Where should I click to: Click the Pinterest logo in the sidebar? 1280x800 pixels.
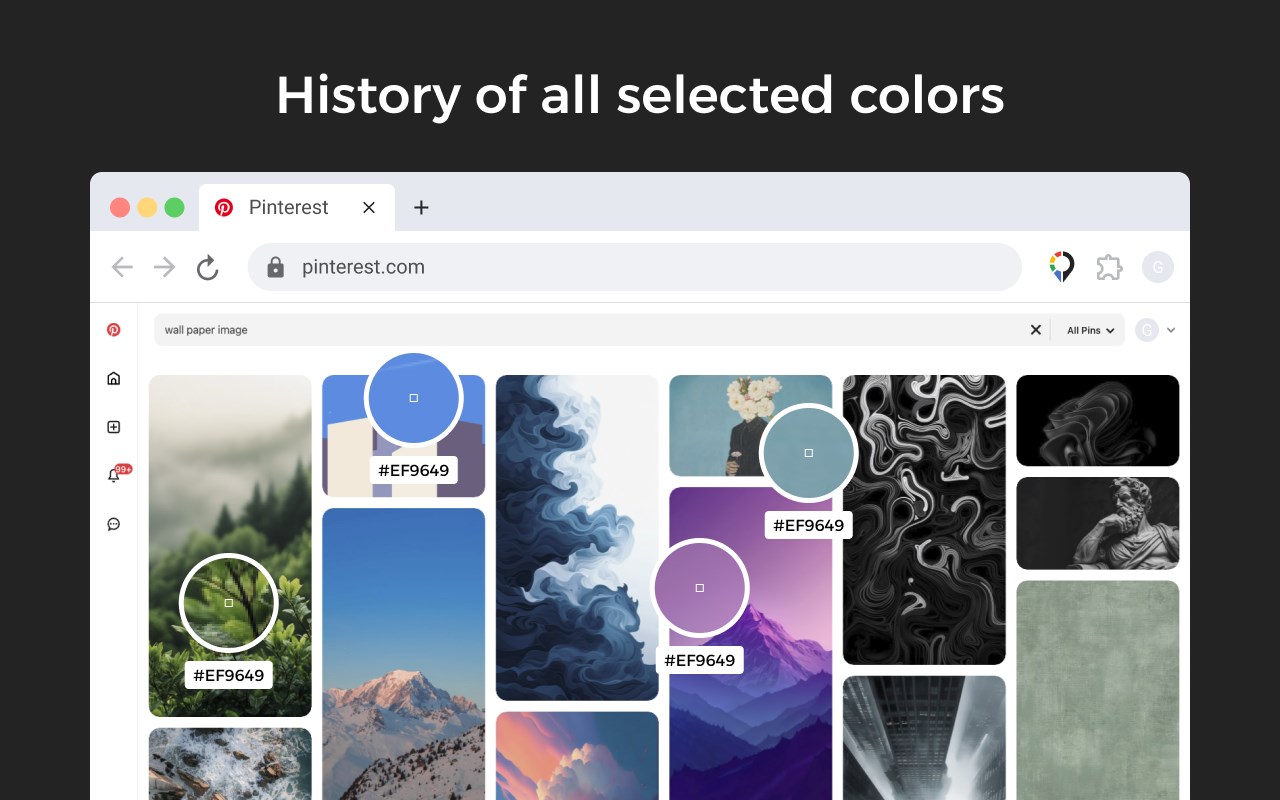(x=114, y=330)
